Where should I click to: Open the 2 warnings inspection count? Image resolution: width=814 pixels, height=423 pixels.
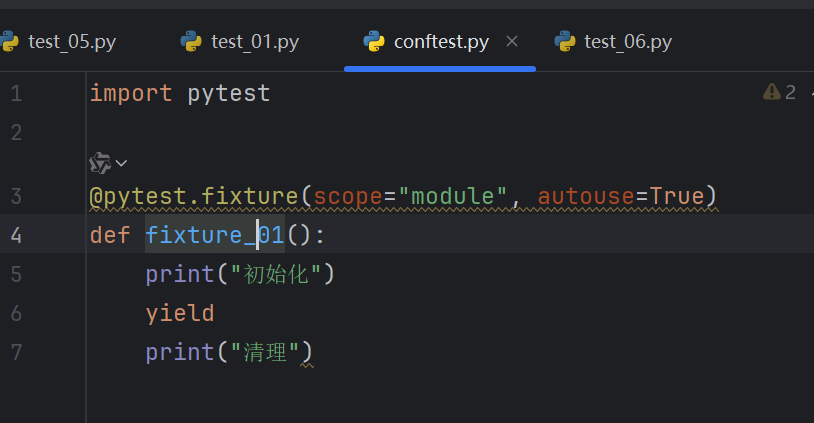[x=790, y=92]
